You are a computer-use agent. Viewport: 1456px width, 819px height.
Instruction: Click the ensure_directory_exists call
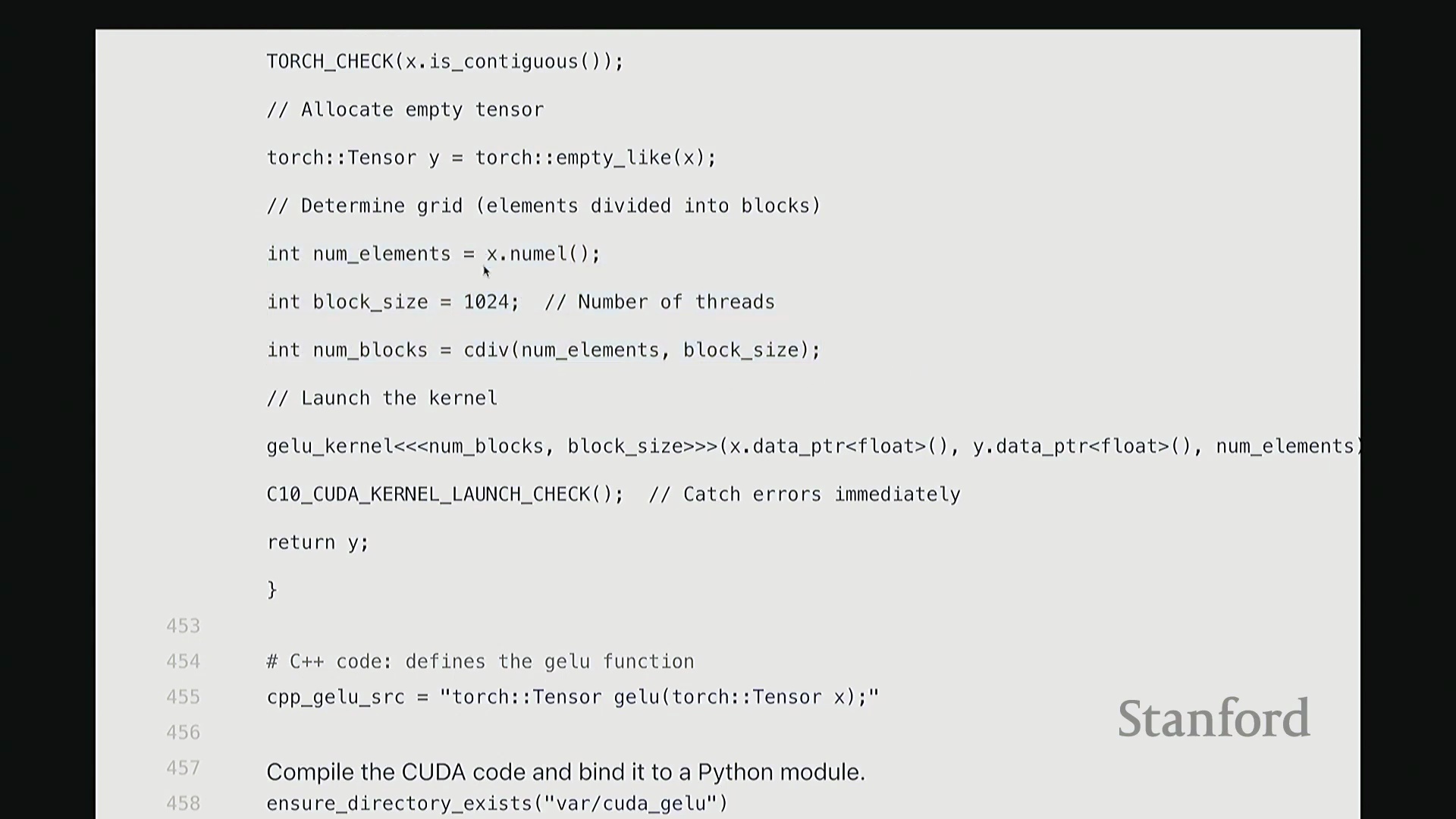coord(497,804)
